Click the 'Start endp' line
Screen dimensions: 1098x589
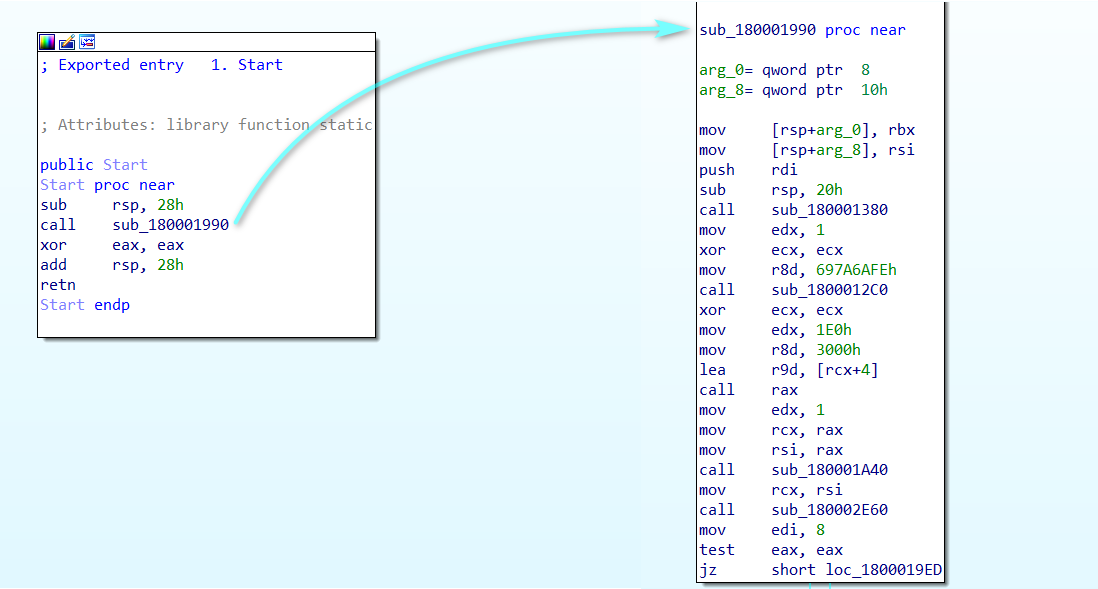(85, 305)
